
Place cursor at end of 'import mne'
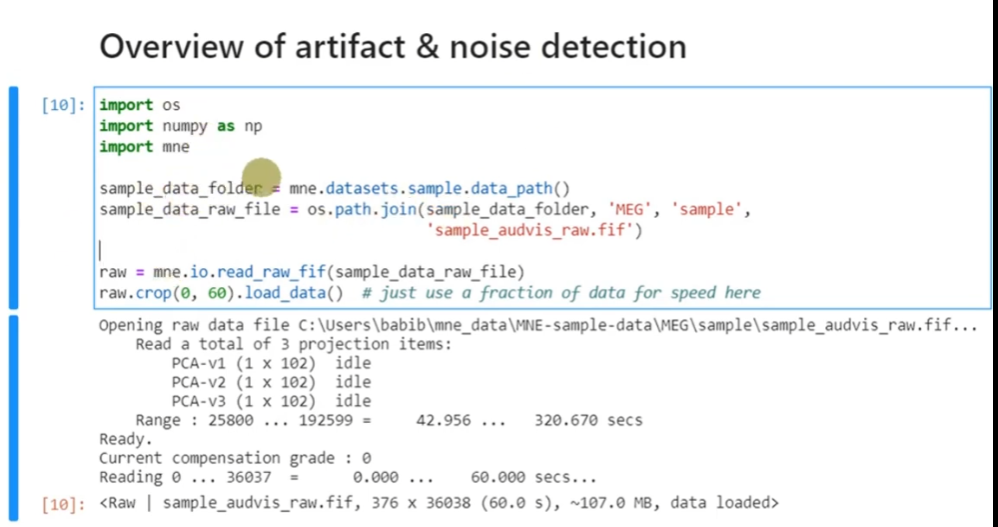pos(190,147)
